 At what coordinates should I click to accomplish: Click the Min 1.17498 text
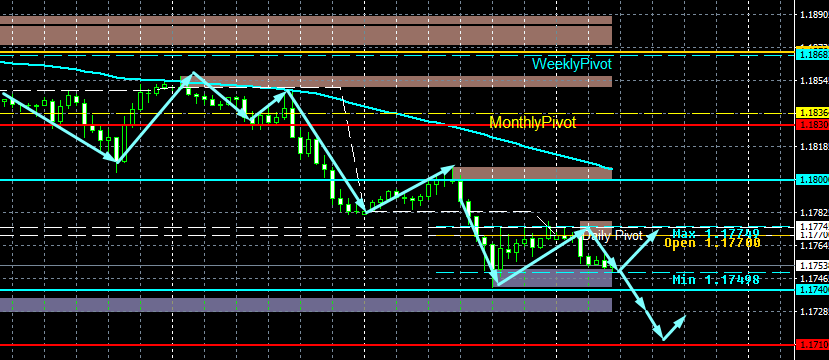point(716,280)
